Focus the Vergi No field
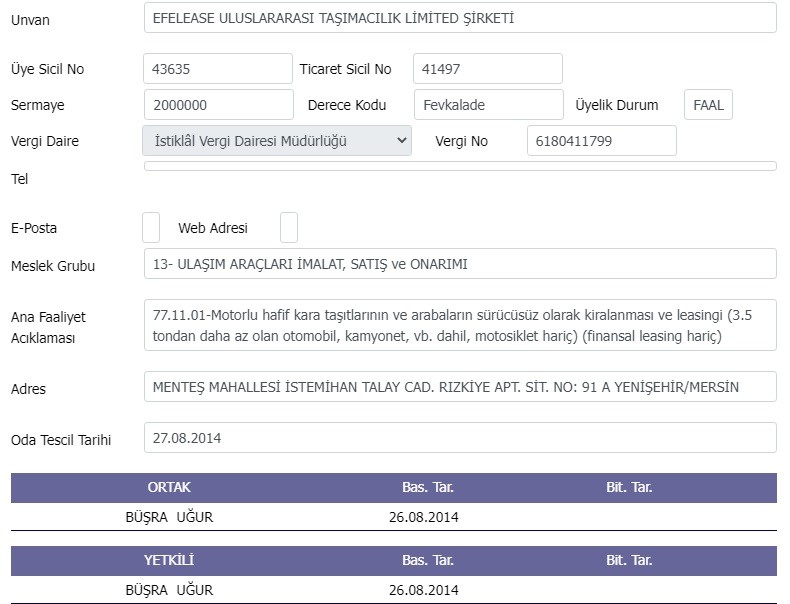790x604 pixels. coord(602,141)
